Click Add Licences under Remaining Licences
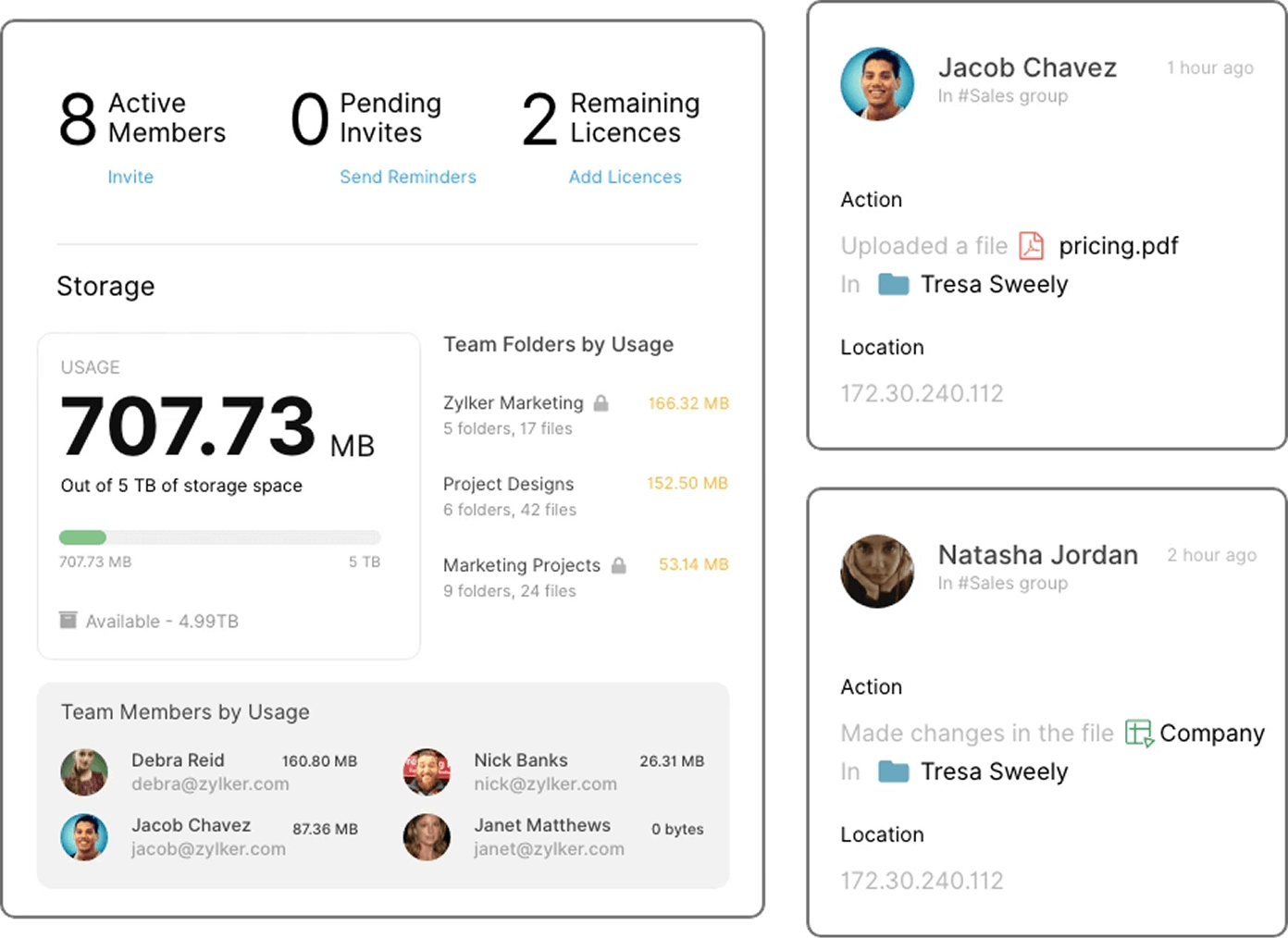This screenshot has height=938, width=1288. coord(625,177)
